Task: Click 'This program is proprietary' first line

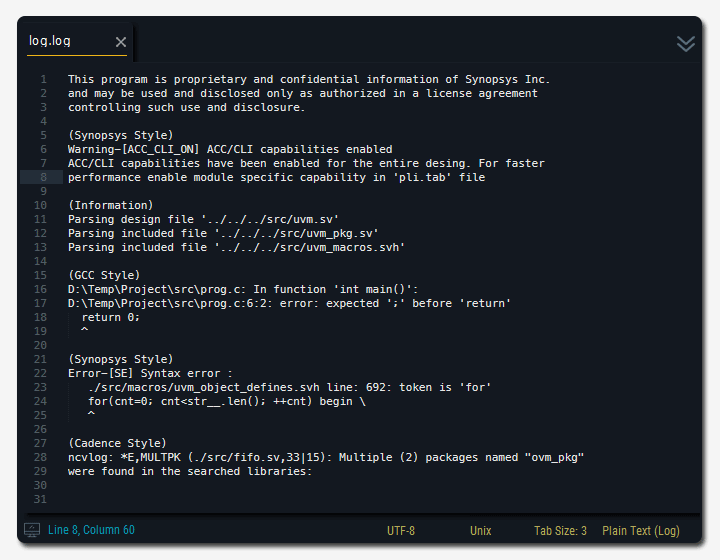Action: click(309, 79)
